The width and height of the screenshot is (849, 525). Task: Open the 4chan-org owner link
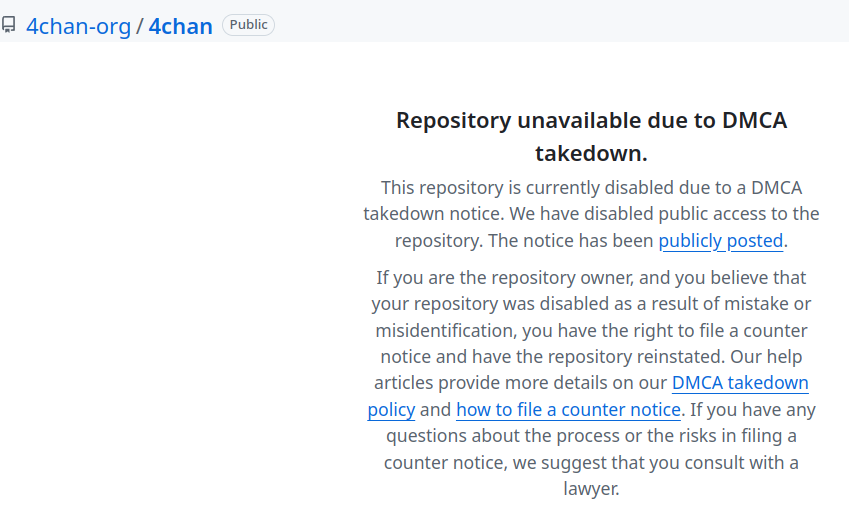coord(79,26)
